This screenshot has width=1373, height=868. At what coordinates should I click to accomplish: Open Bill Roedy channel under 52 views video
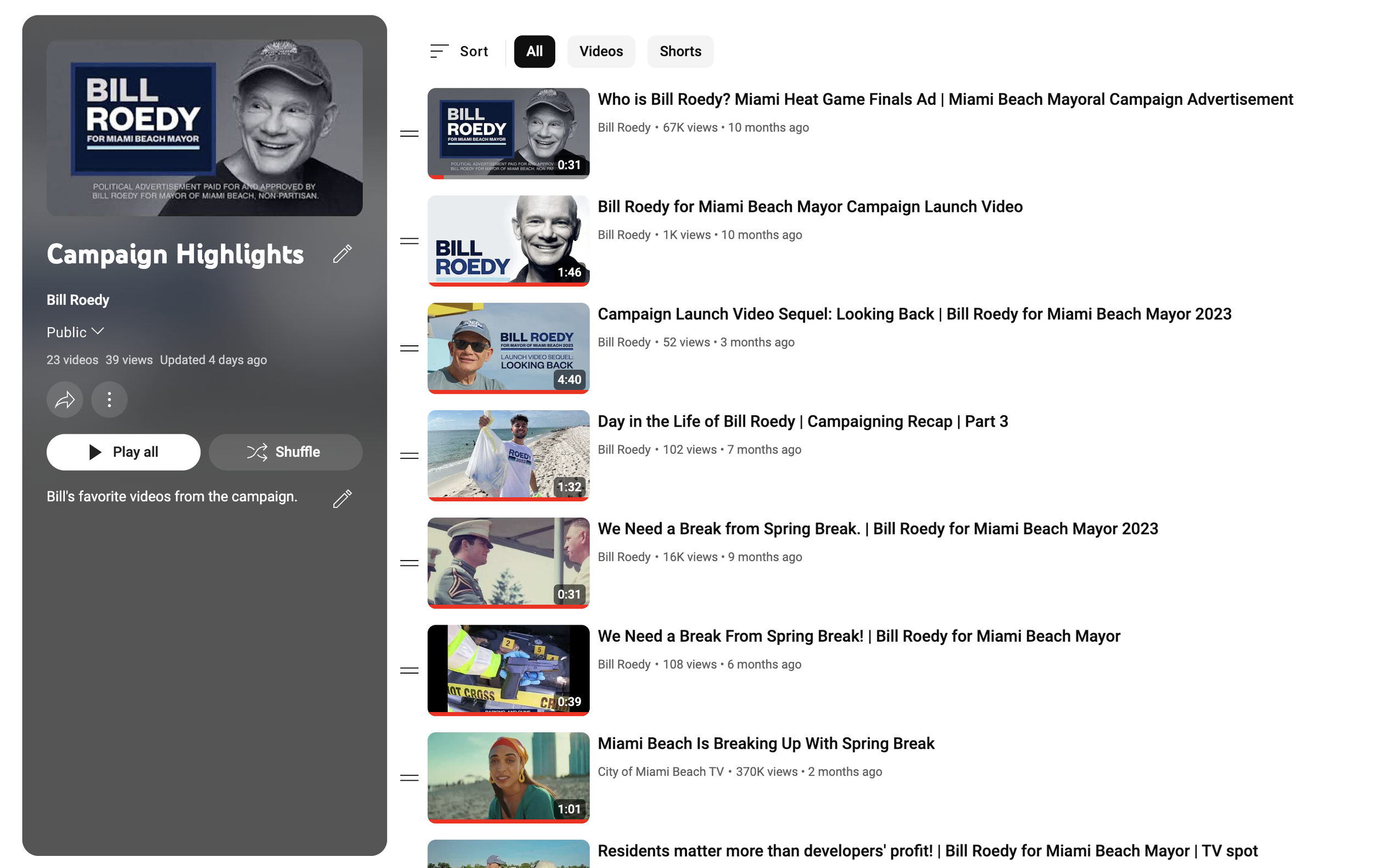624,342
